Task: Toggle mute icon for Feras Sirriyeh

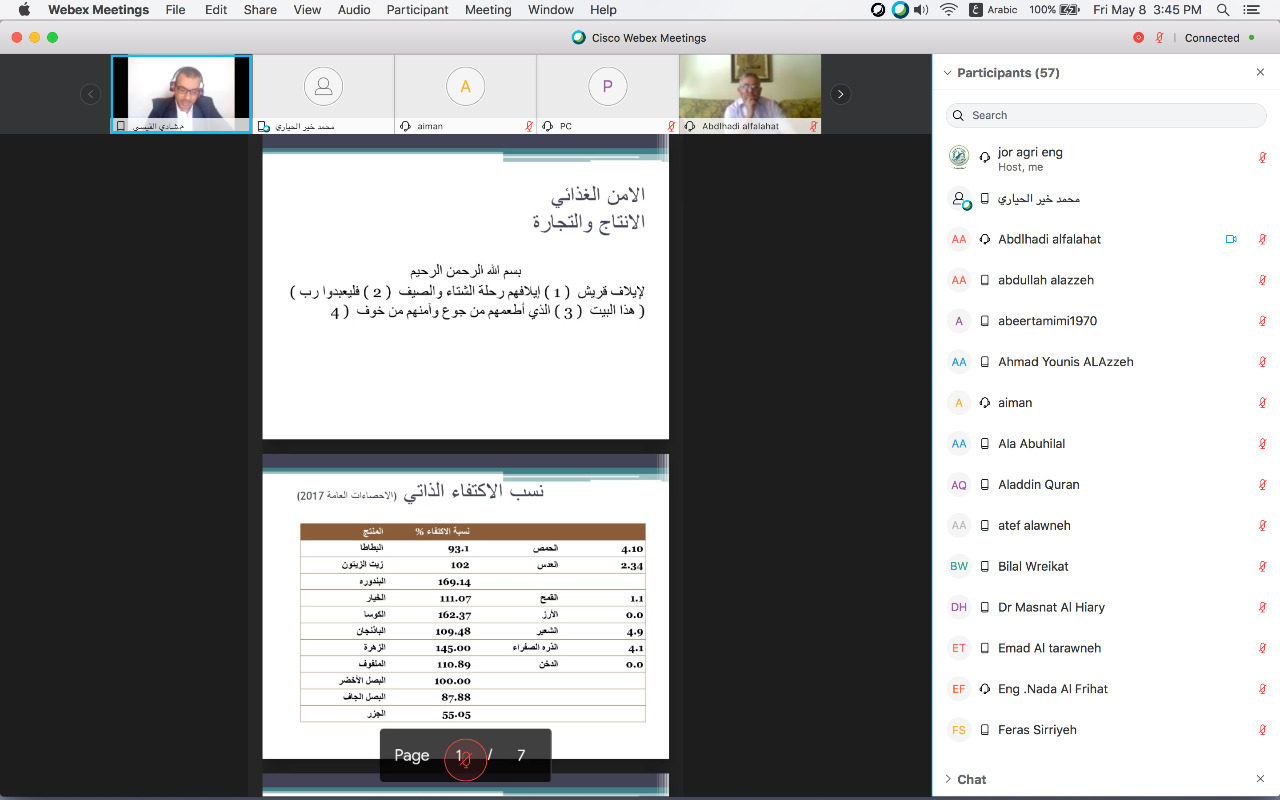Action: click(x=1262, y=730)
